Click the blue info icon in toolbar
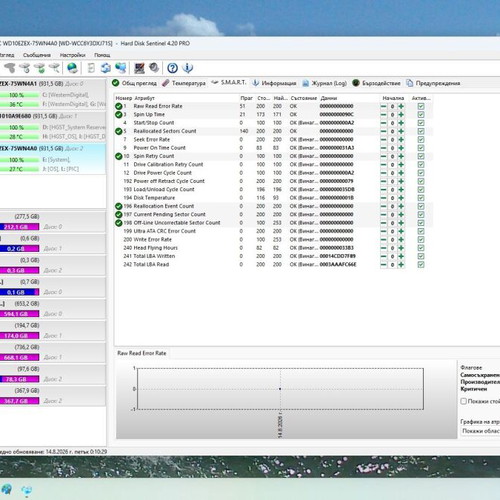 [x=188, y=68]
